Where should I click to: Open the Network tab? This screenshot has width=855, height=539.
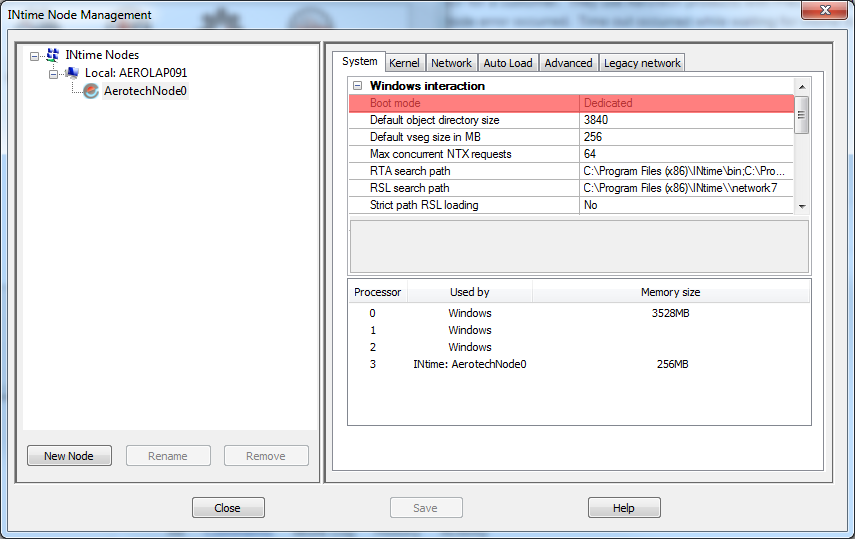click(x=451, y=63)
